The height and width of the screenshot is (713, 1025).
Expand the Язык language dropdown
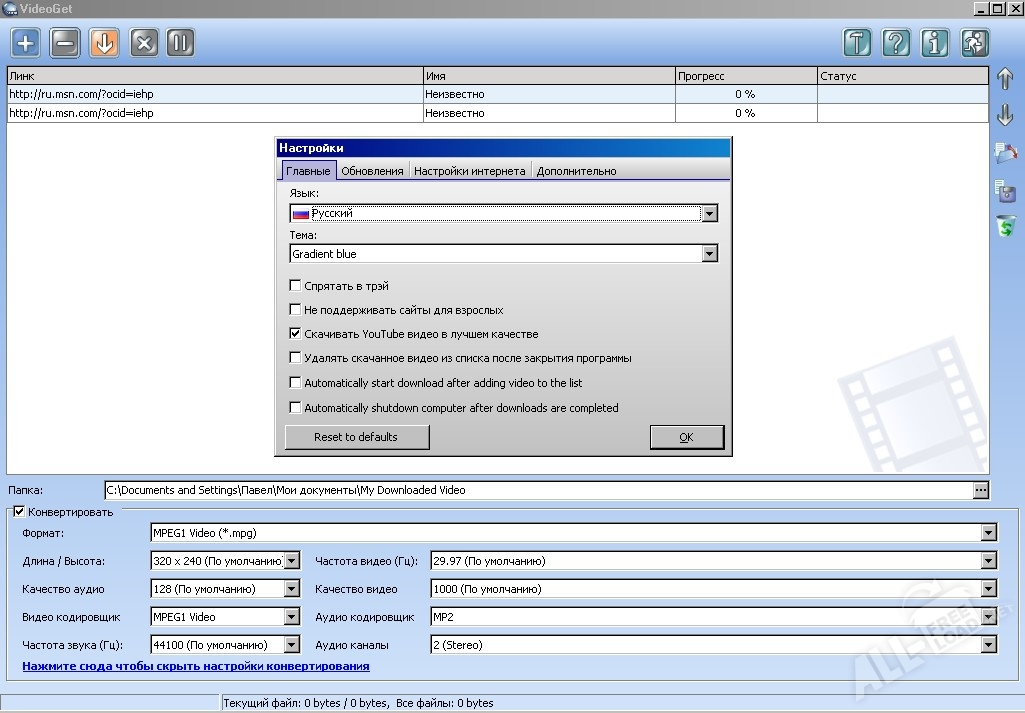coord(709,214)
